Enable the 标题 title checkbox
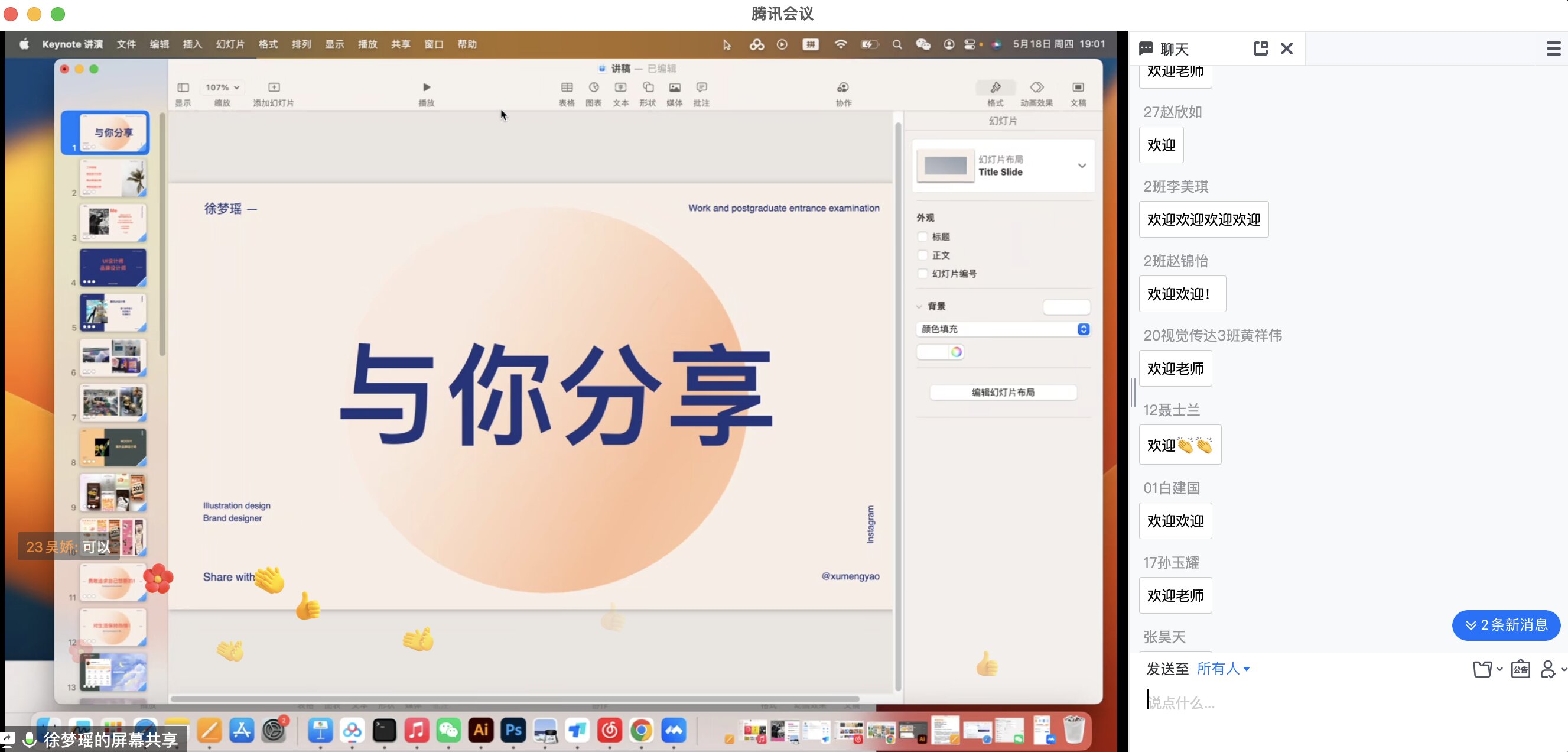The width and height of the screenshot is (1568, 752). coord(922,237)
